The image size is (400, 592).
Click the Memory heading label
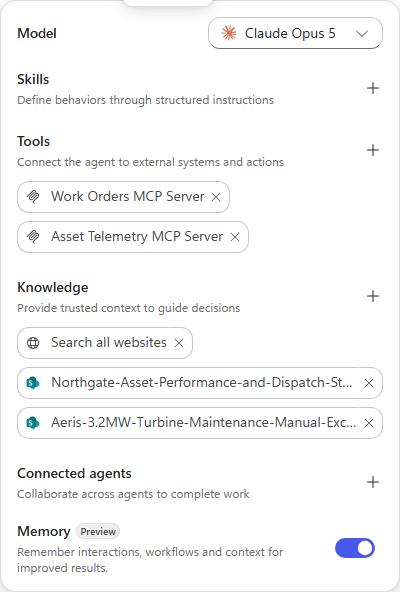click(x=44, y=532)
